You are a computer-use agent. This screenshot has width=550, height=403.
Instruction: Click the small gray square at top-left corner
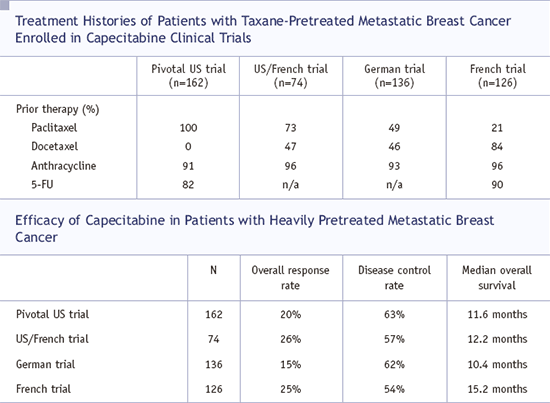(x=4, y=5)
